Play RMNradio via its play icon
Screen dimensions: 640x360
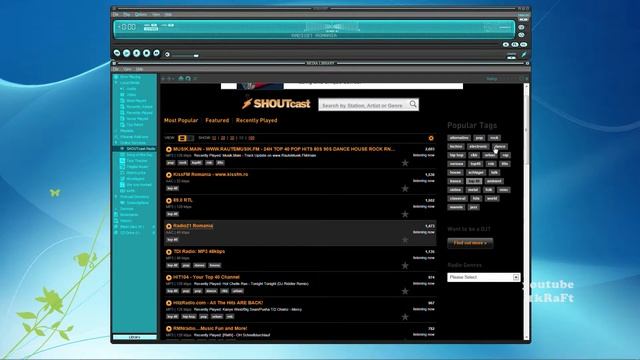[169, 329]
